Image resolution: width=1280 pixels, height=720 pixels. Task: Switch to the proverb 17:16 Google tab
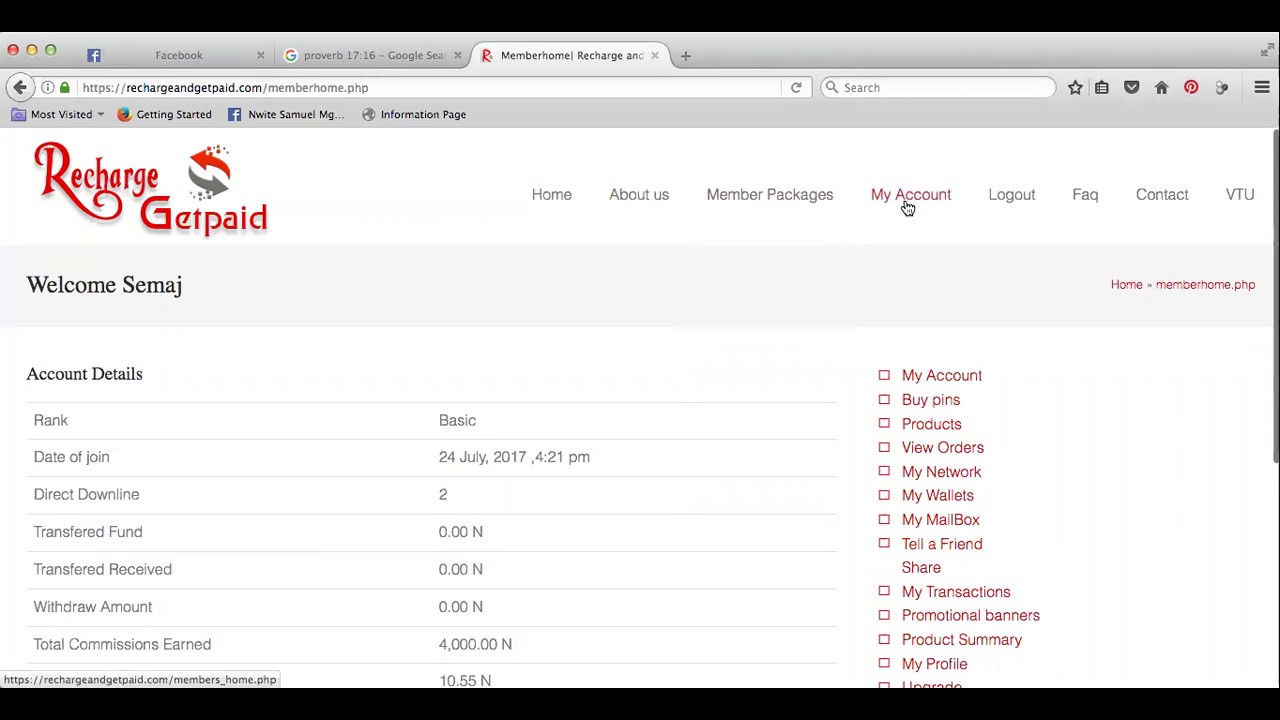click(x=372, y=55)
